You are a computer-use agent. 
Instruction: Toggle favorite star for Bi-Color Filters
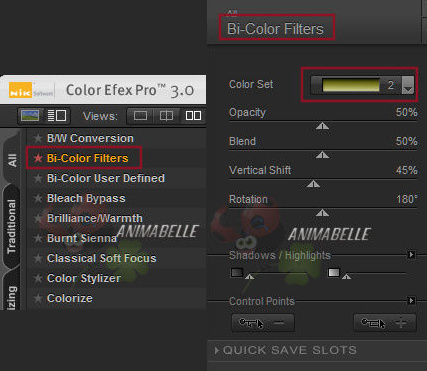point(38,158)
